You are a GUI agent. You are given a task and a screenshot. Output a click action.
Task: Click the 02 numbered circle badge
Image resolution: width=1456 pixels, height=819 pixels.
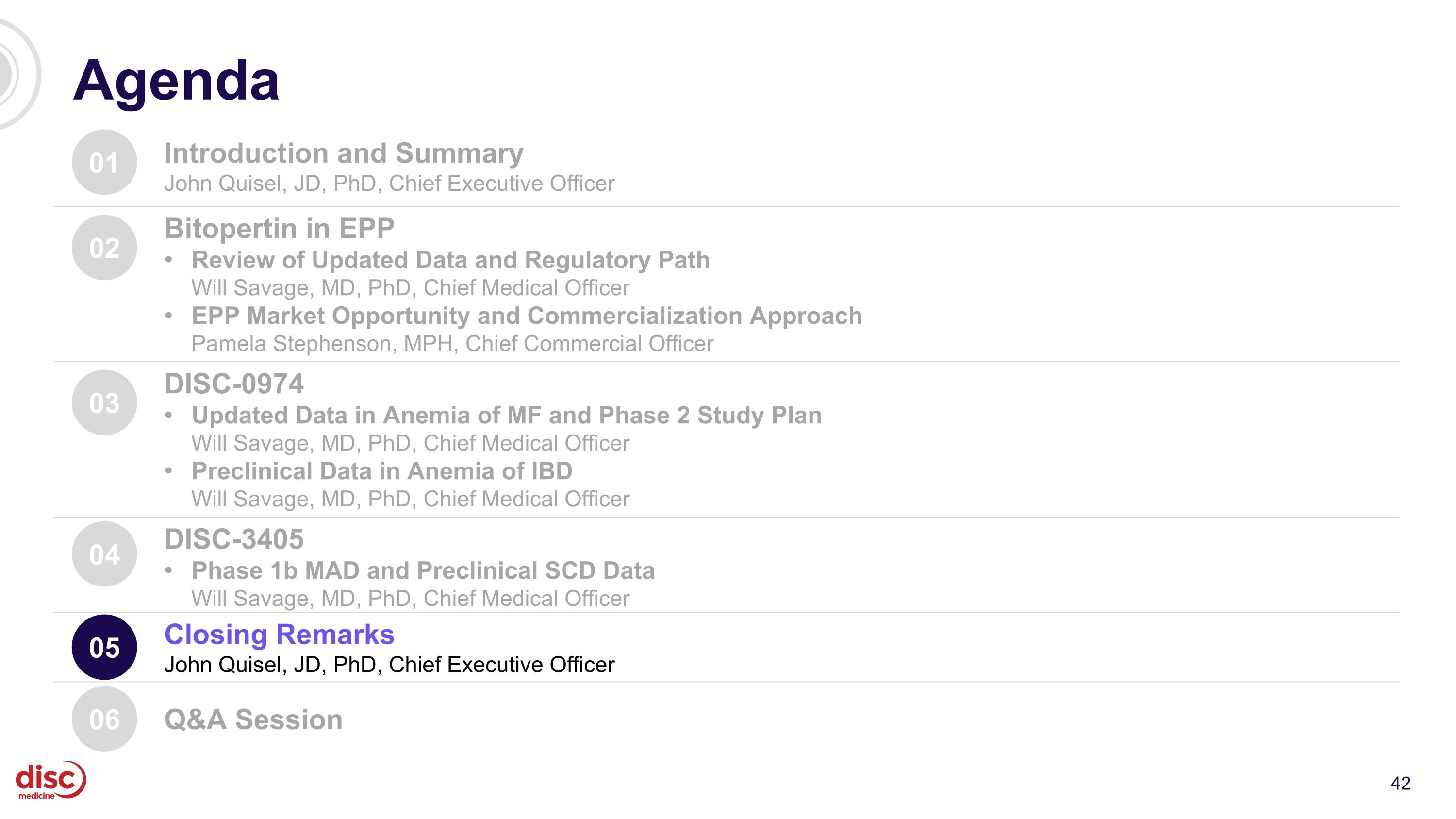click(x=104, y=248)
